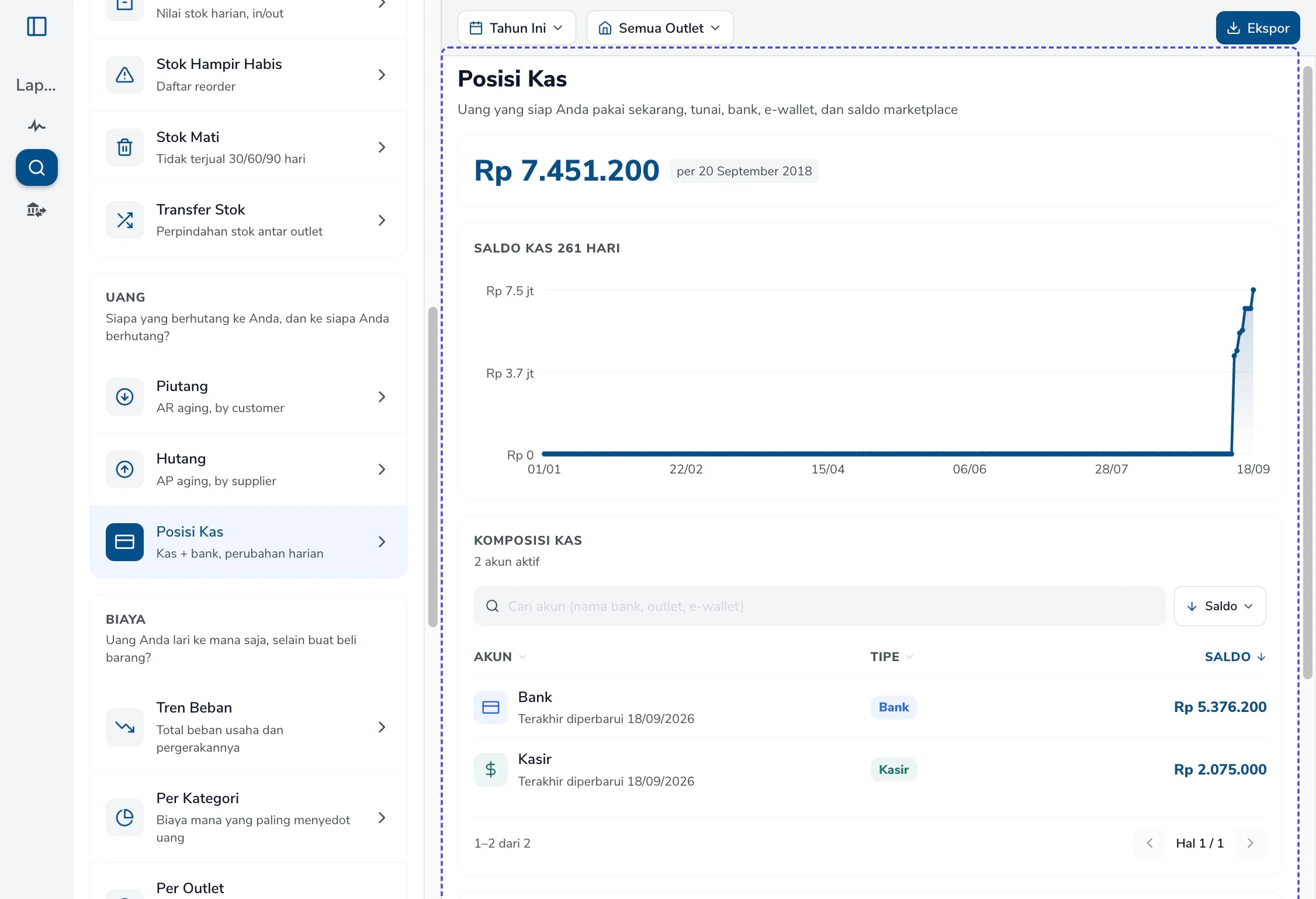The image size is (1316, 899).
Task: Open the Piutang report
Action: (x=248, y=397)
